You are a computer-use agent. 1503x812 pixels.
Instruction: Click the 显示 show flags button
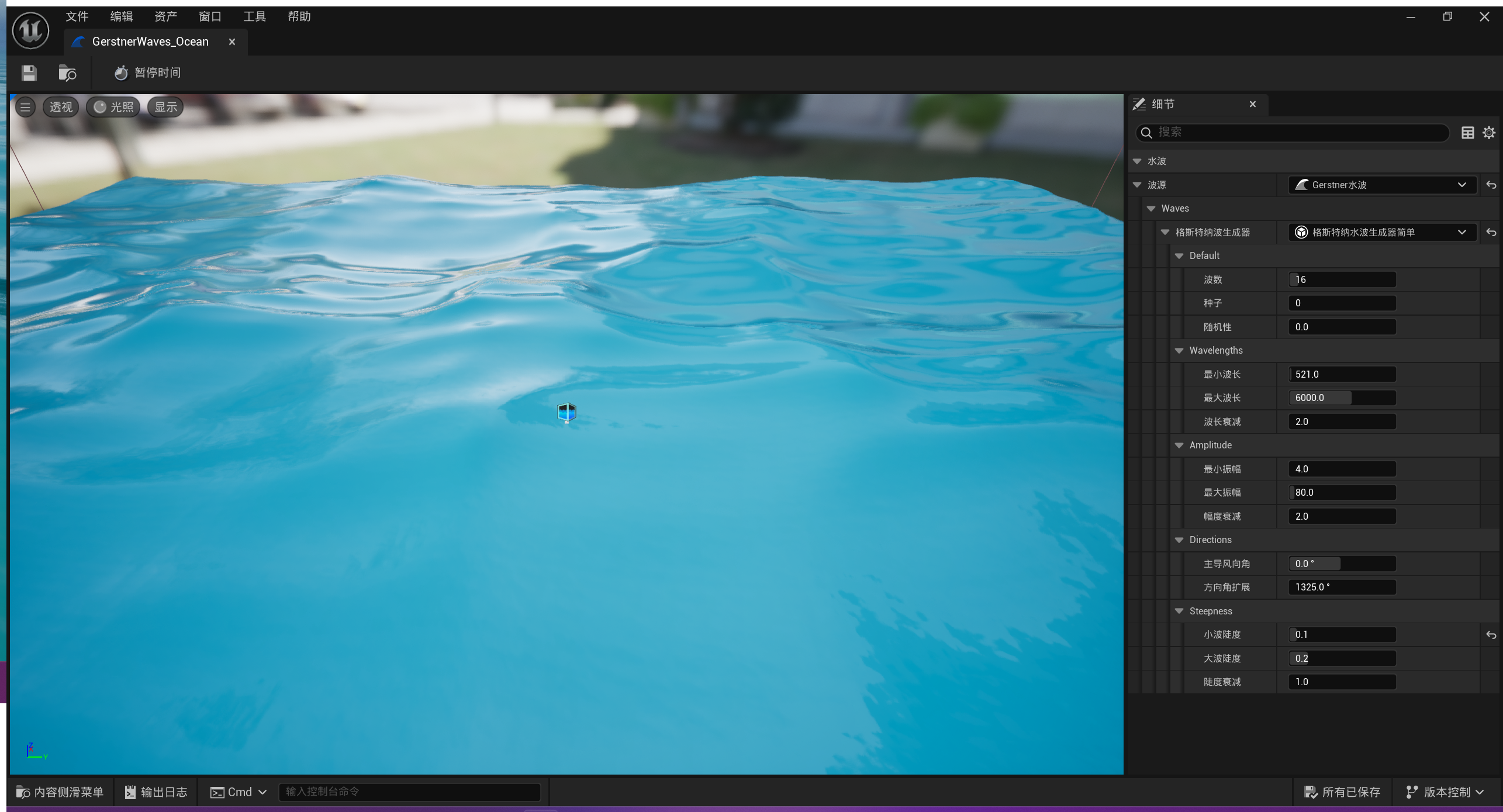pyautogui.click(x=165, y=107)
